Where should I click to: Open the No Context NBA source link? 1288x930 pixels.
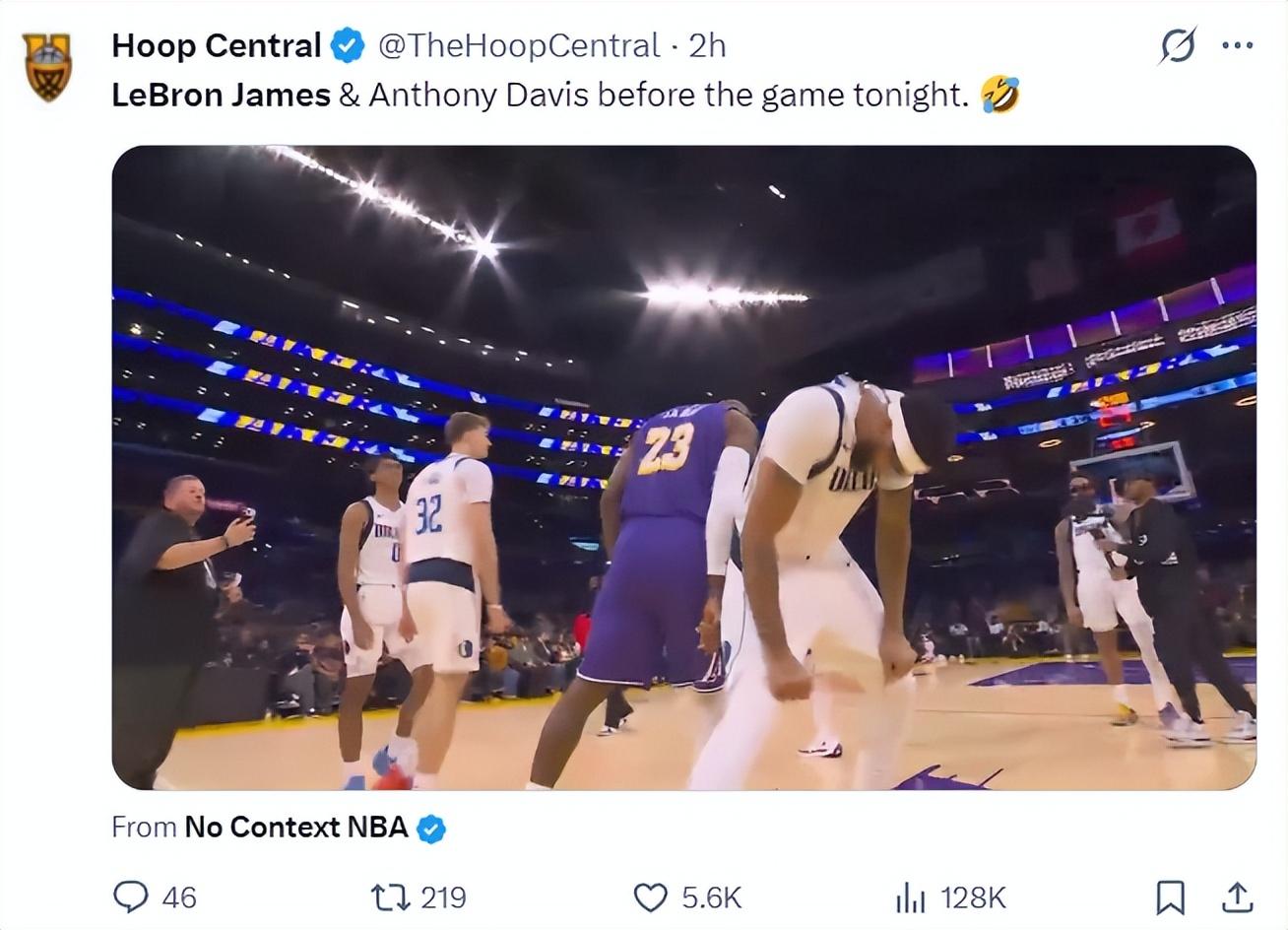[x=295, y=827]
